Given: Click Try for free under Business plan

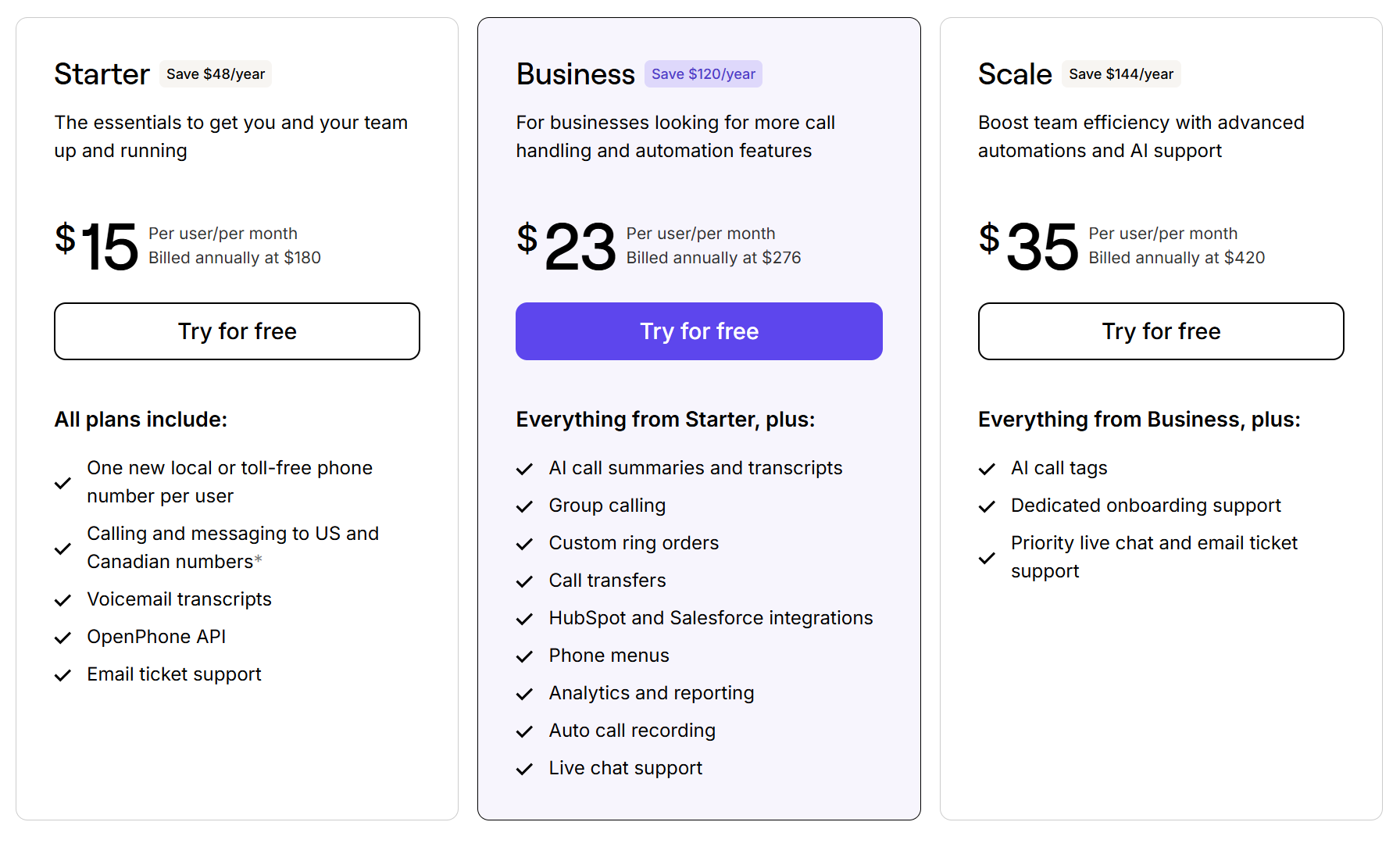Looking at the screenshot, I should pos(698,331).
